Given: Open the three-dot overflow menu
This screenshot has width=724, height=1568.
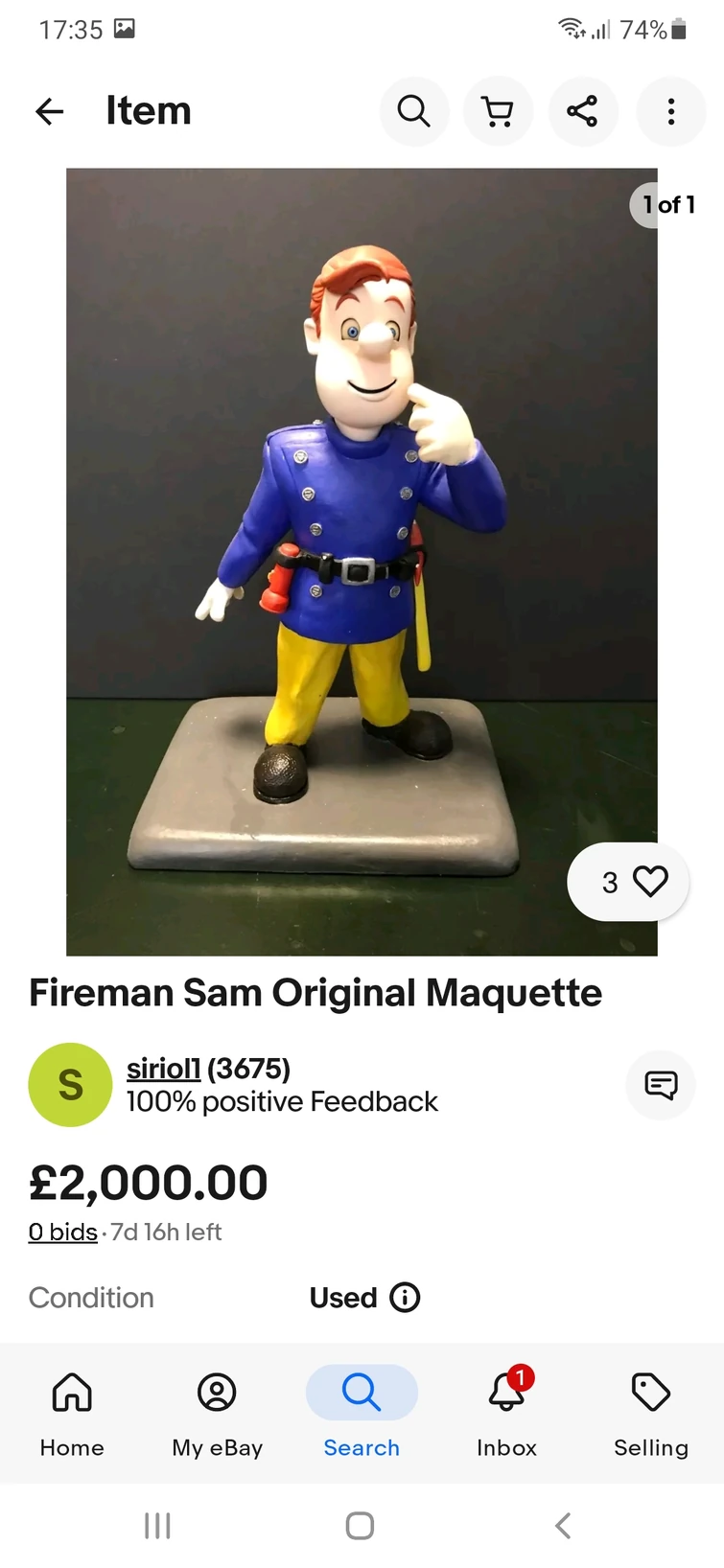Looking at the screenshot, I should pos(671,111).
